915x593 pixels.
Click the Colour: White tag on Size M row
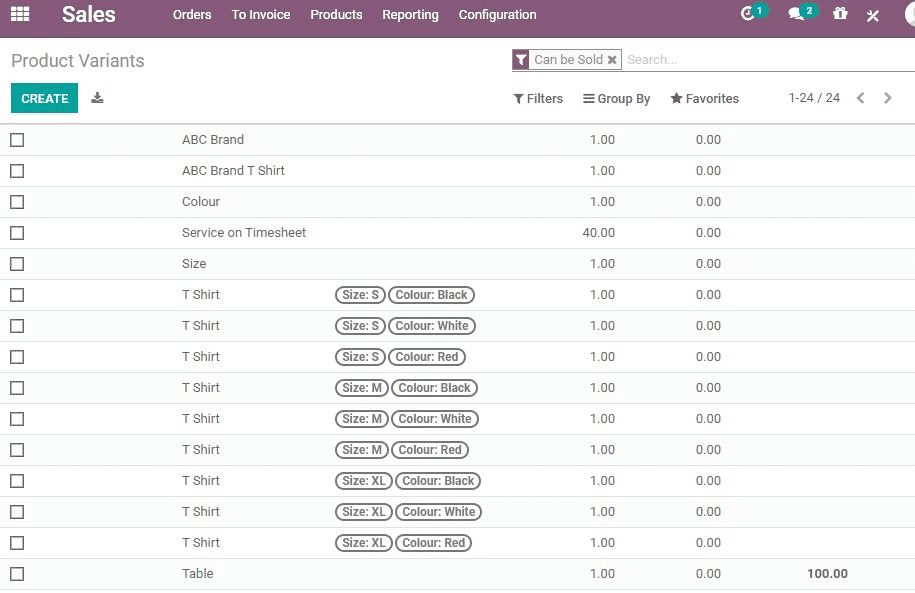point(435,418)
